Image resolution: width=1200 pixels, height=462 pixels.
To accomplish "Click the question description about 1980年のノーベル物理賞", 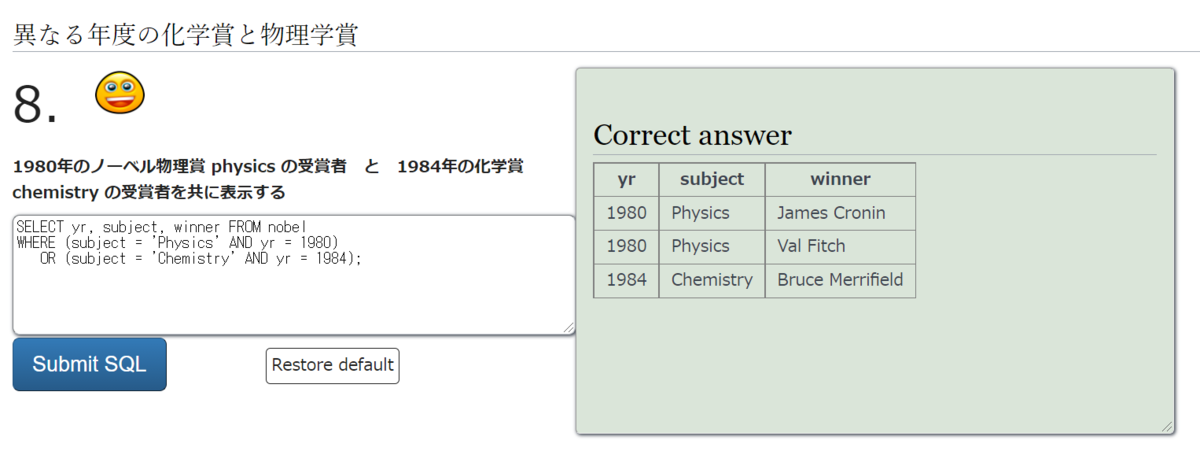I will [x=267, y=178].
